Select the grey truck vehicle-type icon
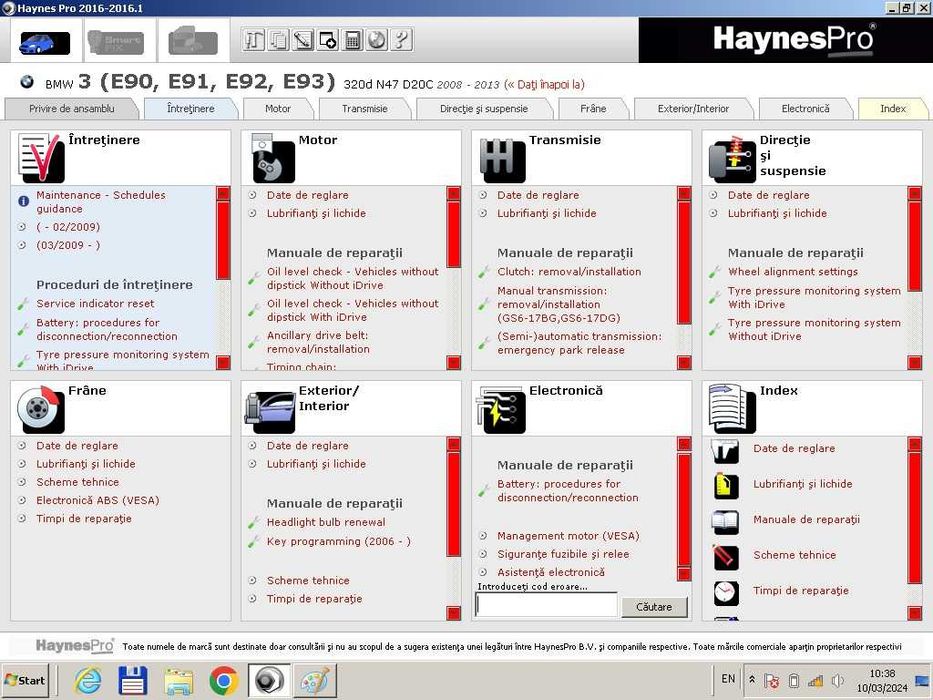 click(193, 42)
